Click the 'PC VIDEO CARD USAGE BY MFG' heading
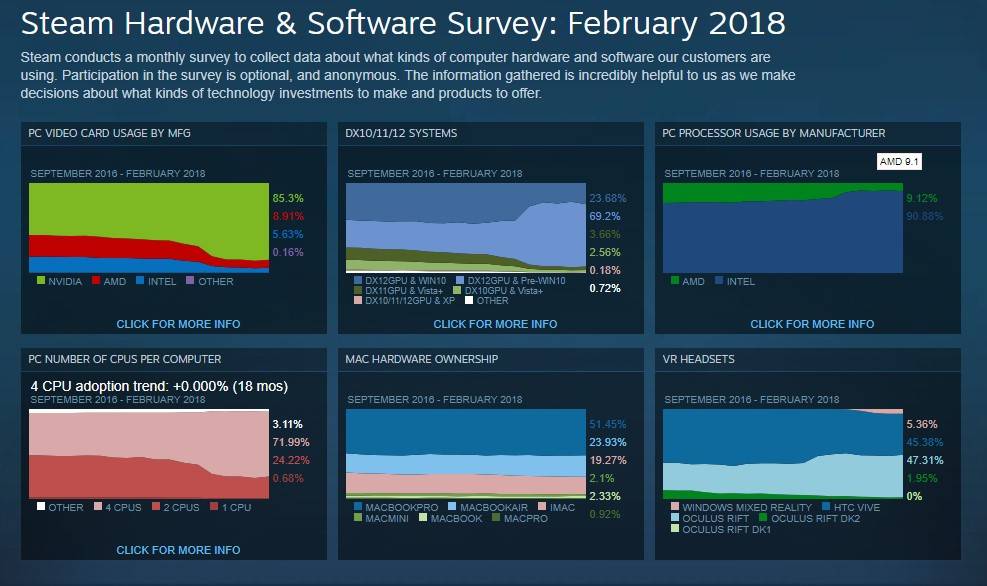The width and height of the screenshot is (987, 586). tap(110, 133)
